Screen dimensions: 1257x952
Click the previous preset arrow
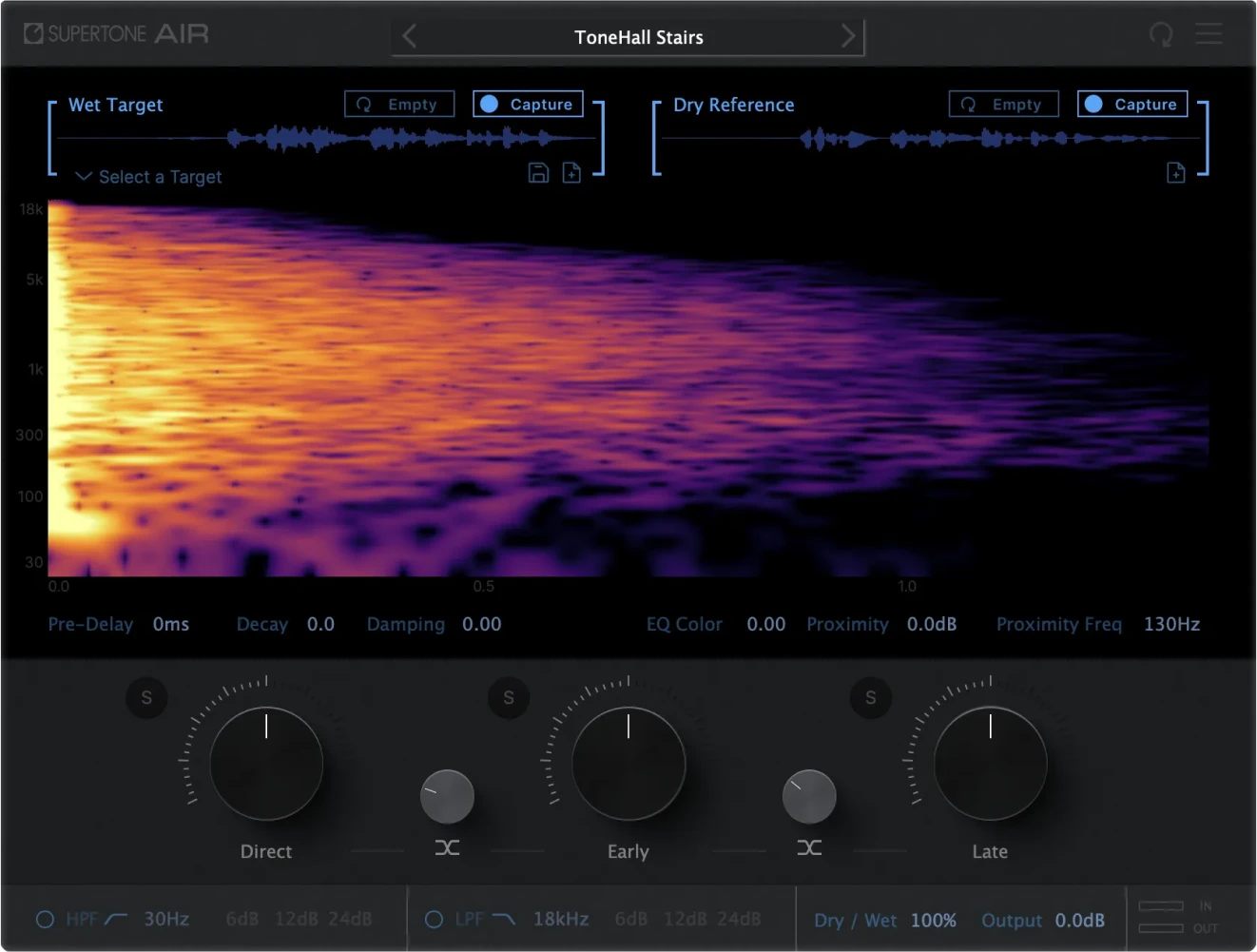410,36
